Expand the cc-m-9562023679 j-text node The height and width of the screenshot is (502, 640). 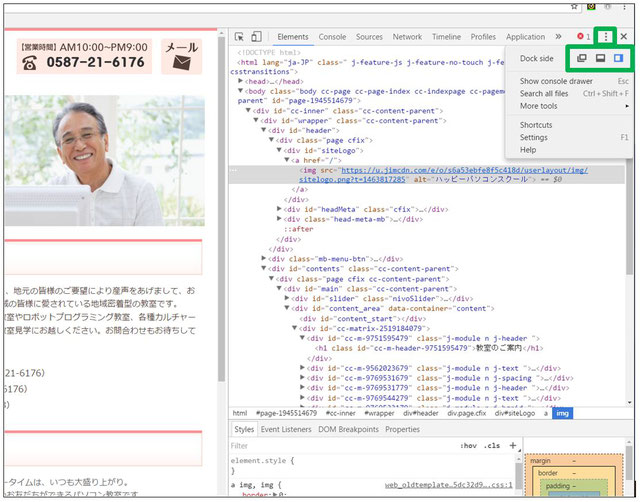(x=302, y=367)
